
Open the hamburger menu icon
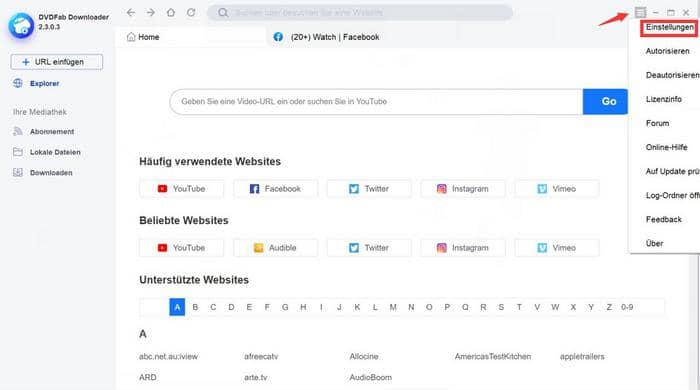tap(641, 12)
